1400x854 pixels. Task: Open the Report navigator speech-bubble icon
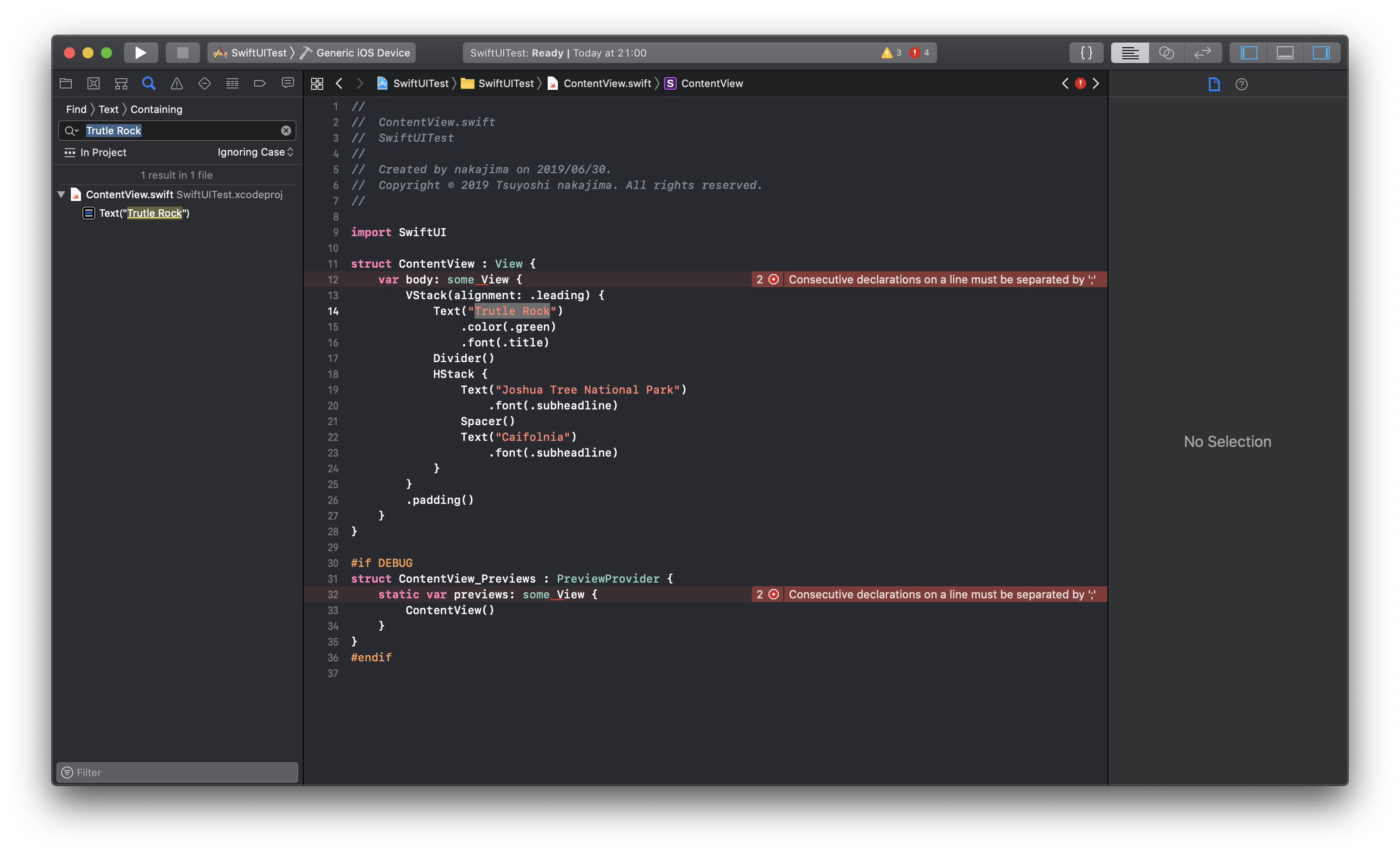coord(287,83)
